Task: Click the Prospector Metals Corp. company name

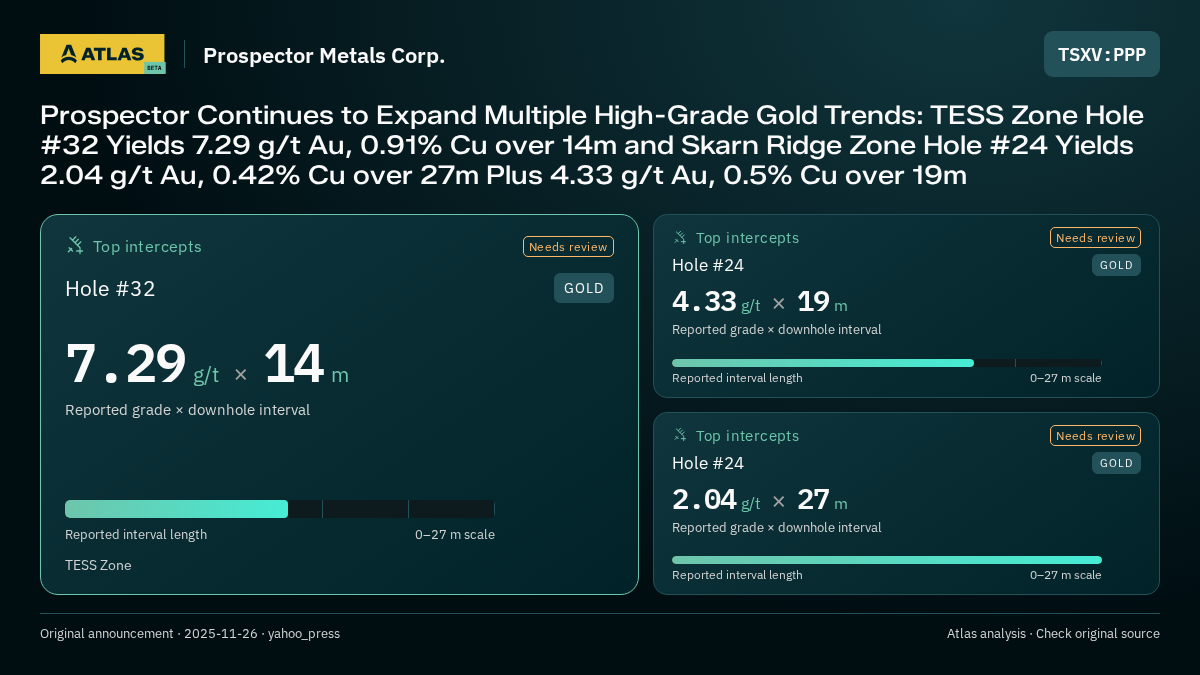Action: 324,56
